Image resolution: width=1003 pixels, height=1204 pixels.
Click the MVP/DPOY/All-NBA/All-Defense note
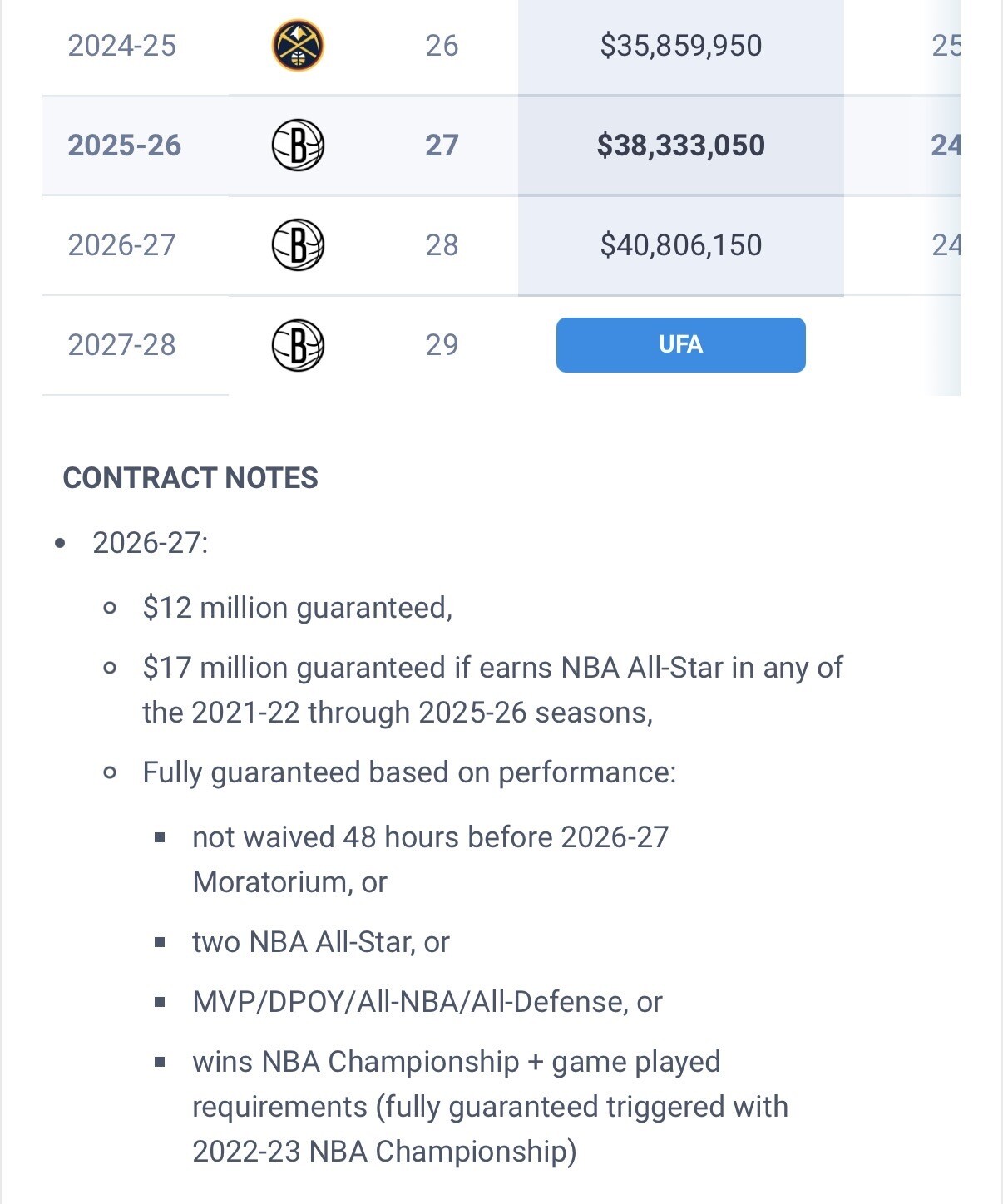click(427, 1002)
